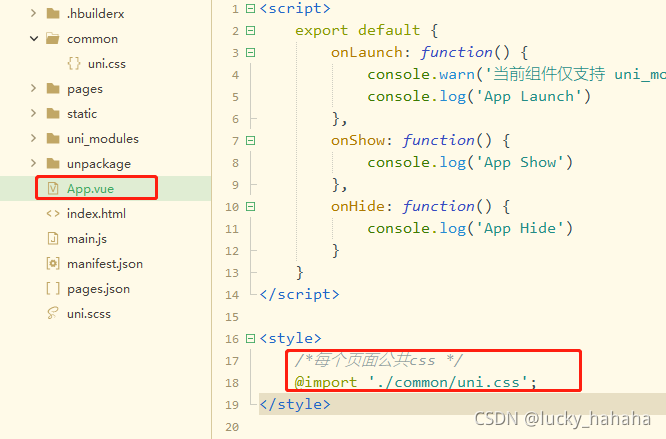Click the pages folder icon
The width and height of the screenshot is (666, 439).
53,88
